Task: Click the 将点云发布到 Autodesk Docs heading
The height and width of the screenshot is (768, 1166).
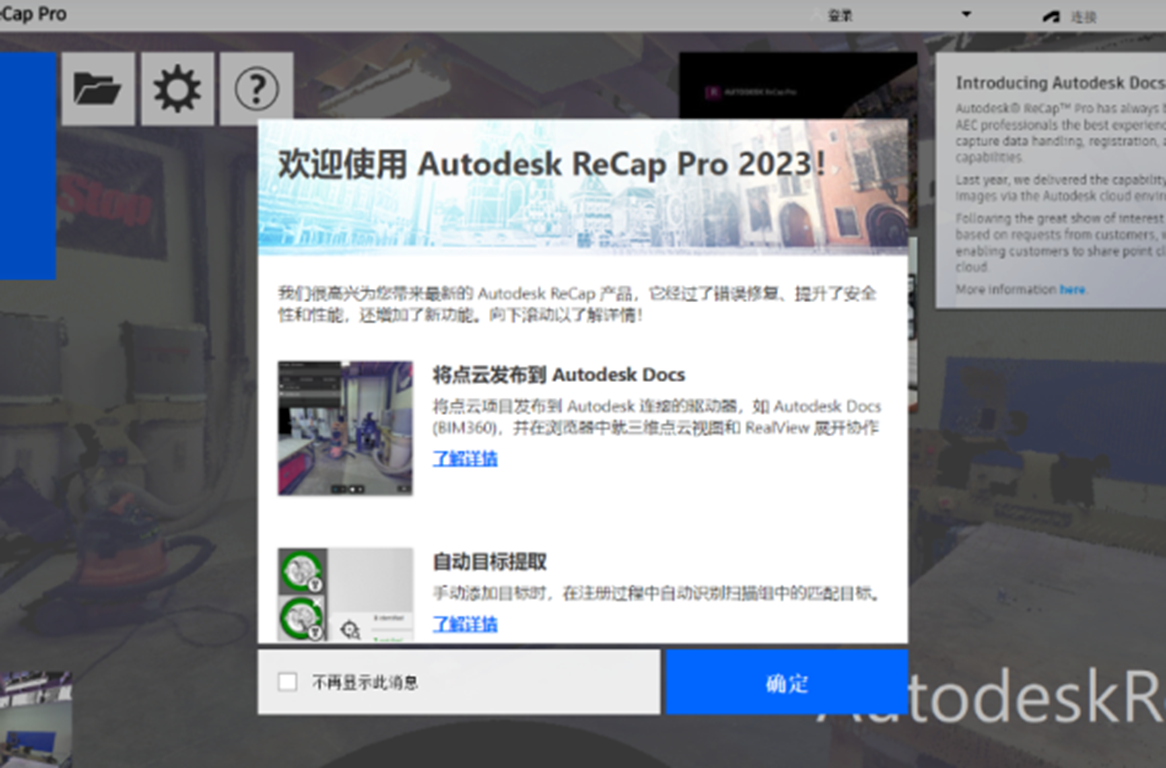Action: pos(558,375)
